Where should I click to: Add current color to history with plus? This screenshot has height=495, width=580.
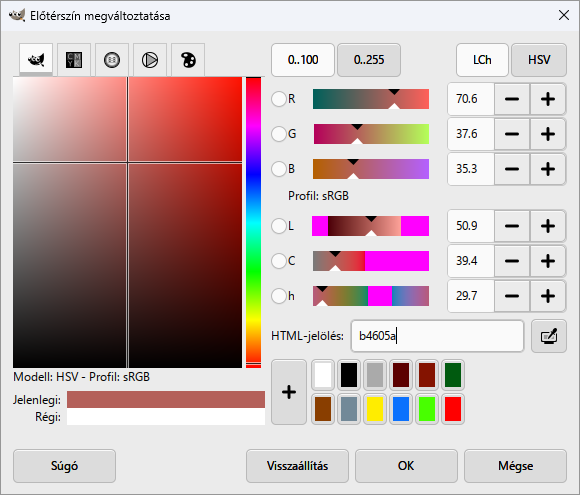(289, 392)
